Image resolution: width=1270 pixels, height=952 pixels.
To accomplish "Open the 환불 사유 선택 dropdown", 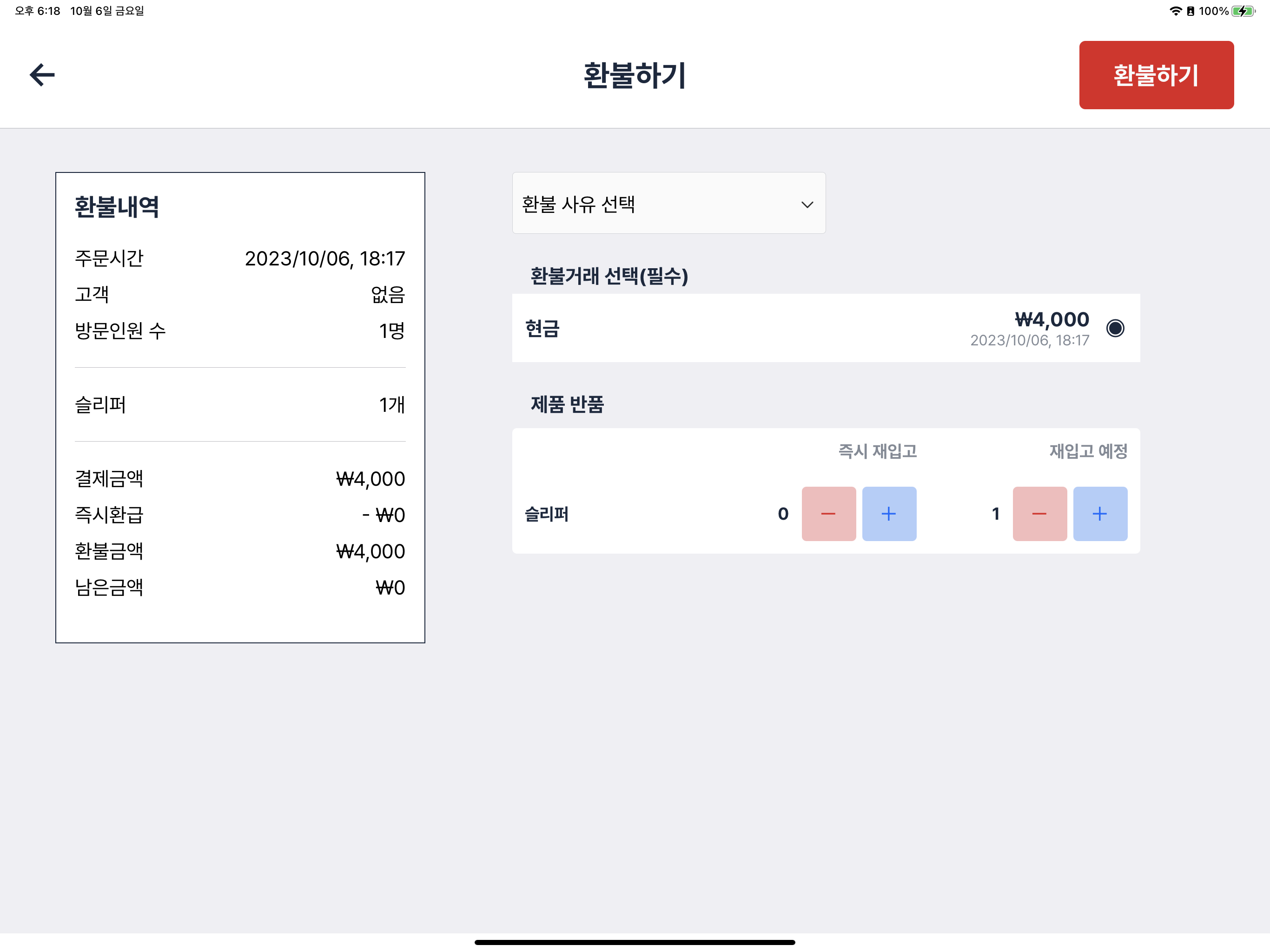I will (668, 204).
